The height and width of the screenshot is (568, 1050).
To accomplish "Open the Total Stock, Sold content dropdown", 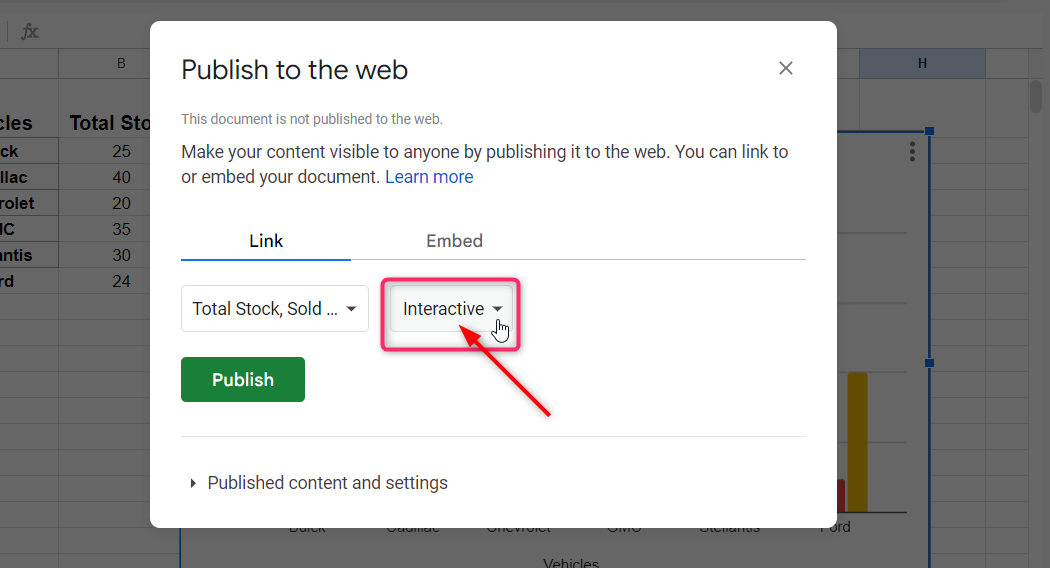I will click(275, 309).
